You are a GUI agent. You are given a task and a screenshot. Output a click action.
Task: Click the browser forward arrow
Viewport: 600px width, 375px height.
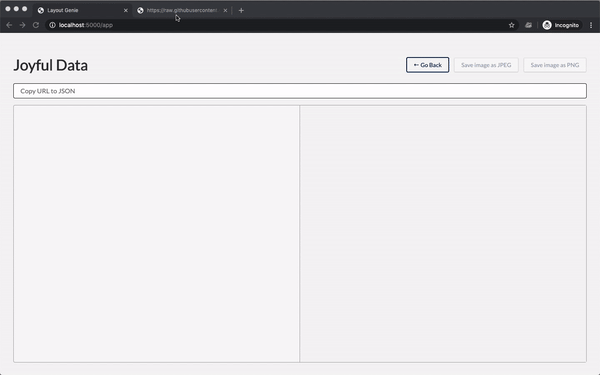pos(23,25)
